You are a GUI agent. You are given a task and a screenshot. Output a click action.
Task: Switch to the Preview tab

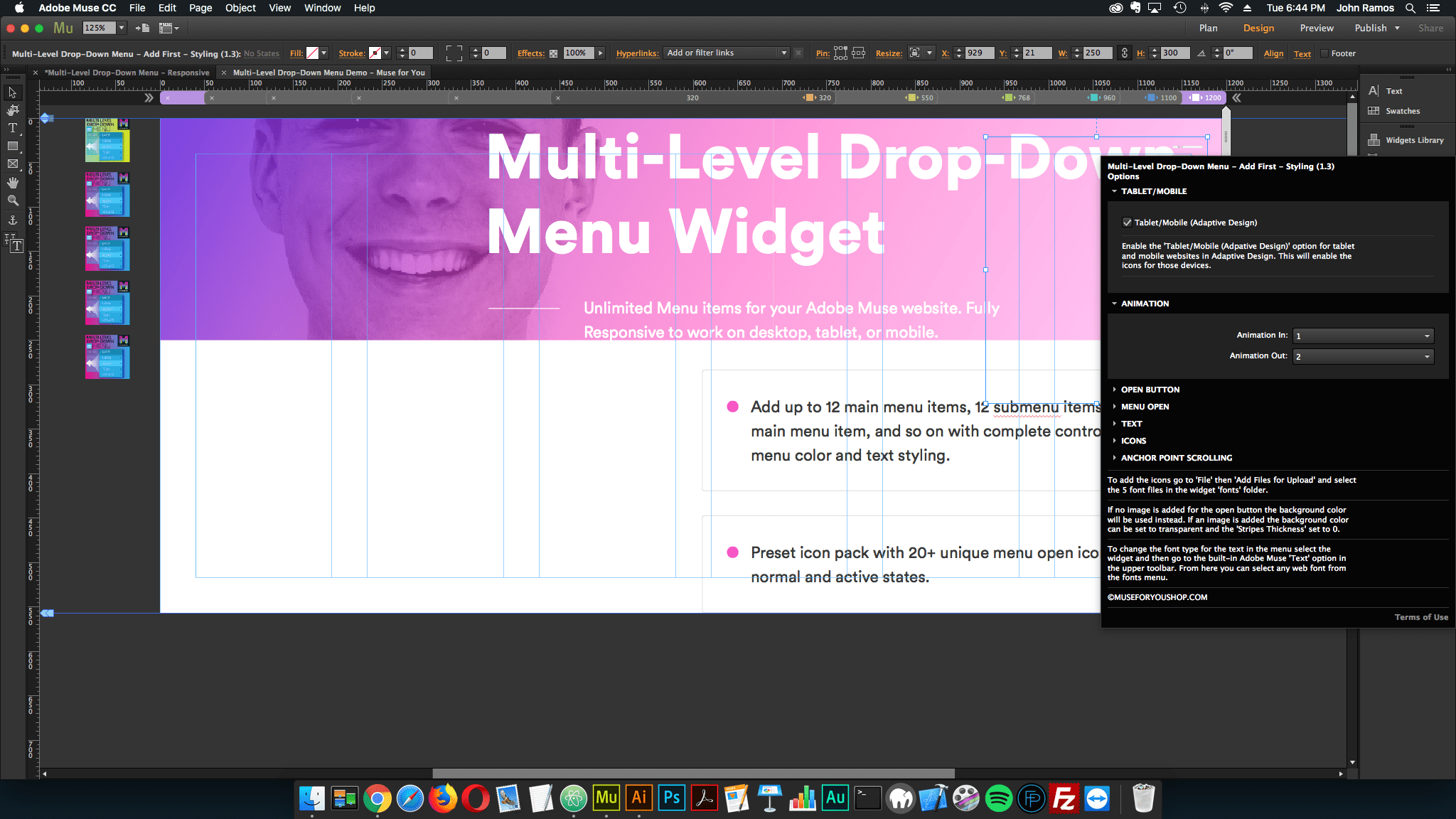(x=1314, y=28)
